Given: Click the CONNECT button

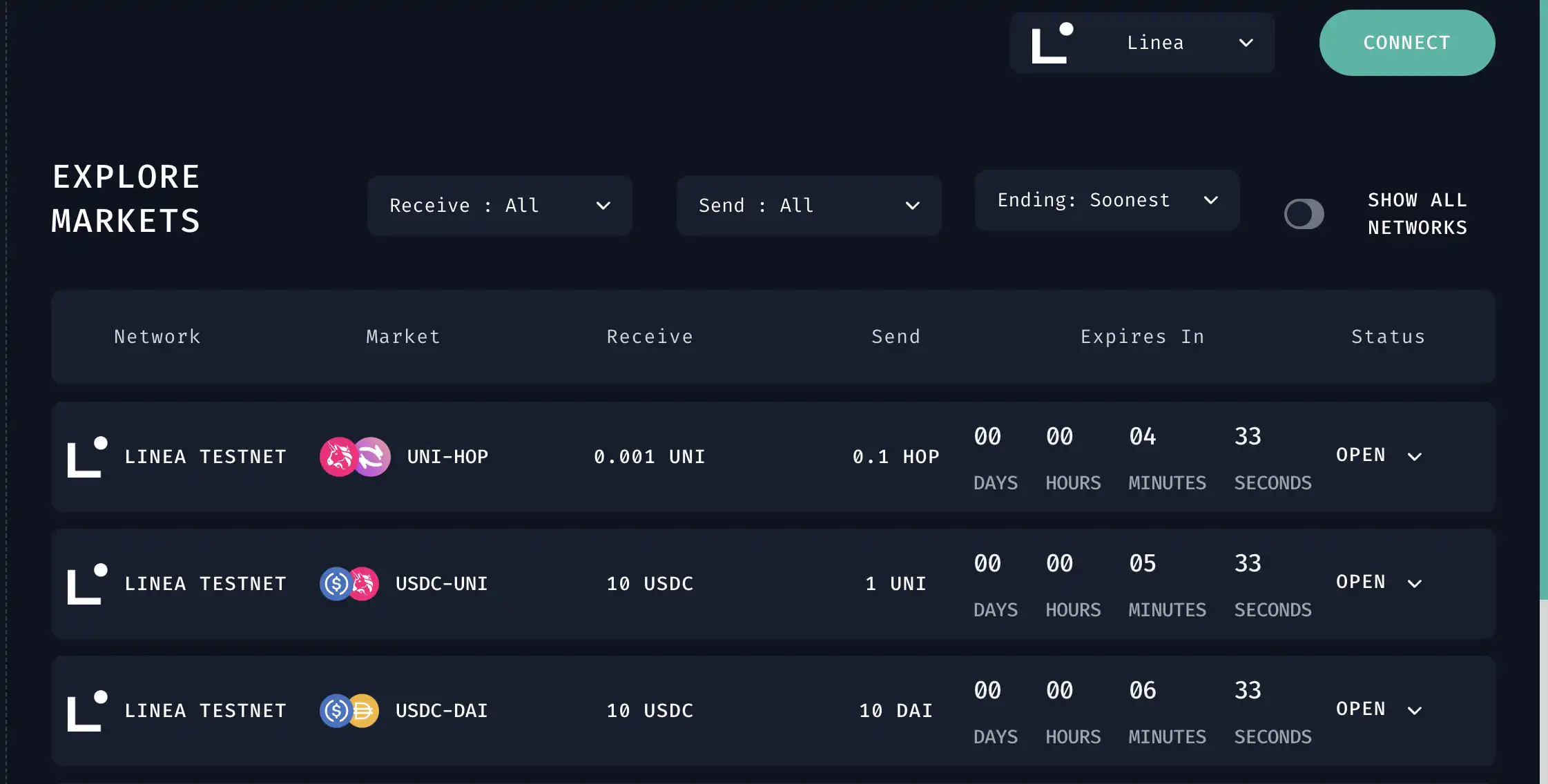Looking at the screenshot, I should pyautogui.click(x=1407, y=42).
